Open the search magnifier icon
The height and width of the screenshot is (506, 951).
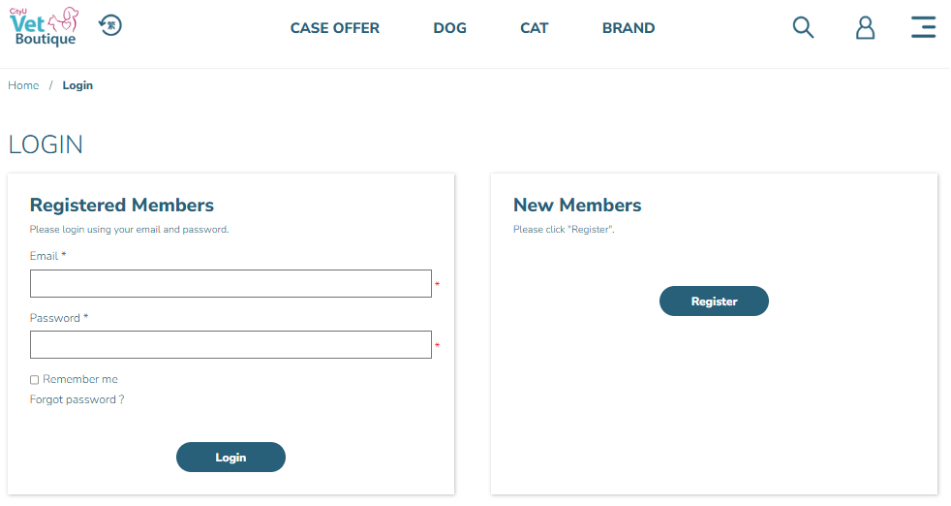tap(803, 27)
